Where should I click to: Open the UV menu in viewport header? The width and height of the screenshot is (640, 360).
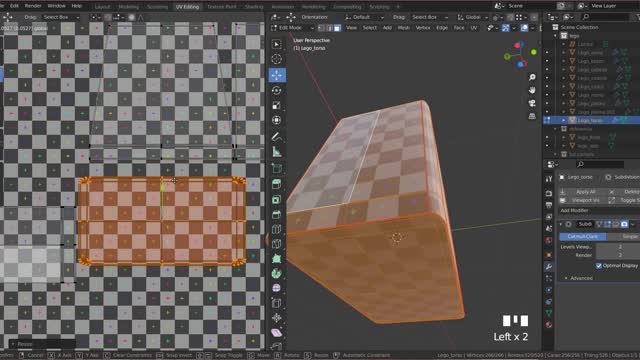point(473,28)
